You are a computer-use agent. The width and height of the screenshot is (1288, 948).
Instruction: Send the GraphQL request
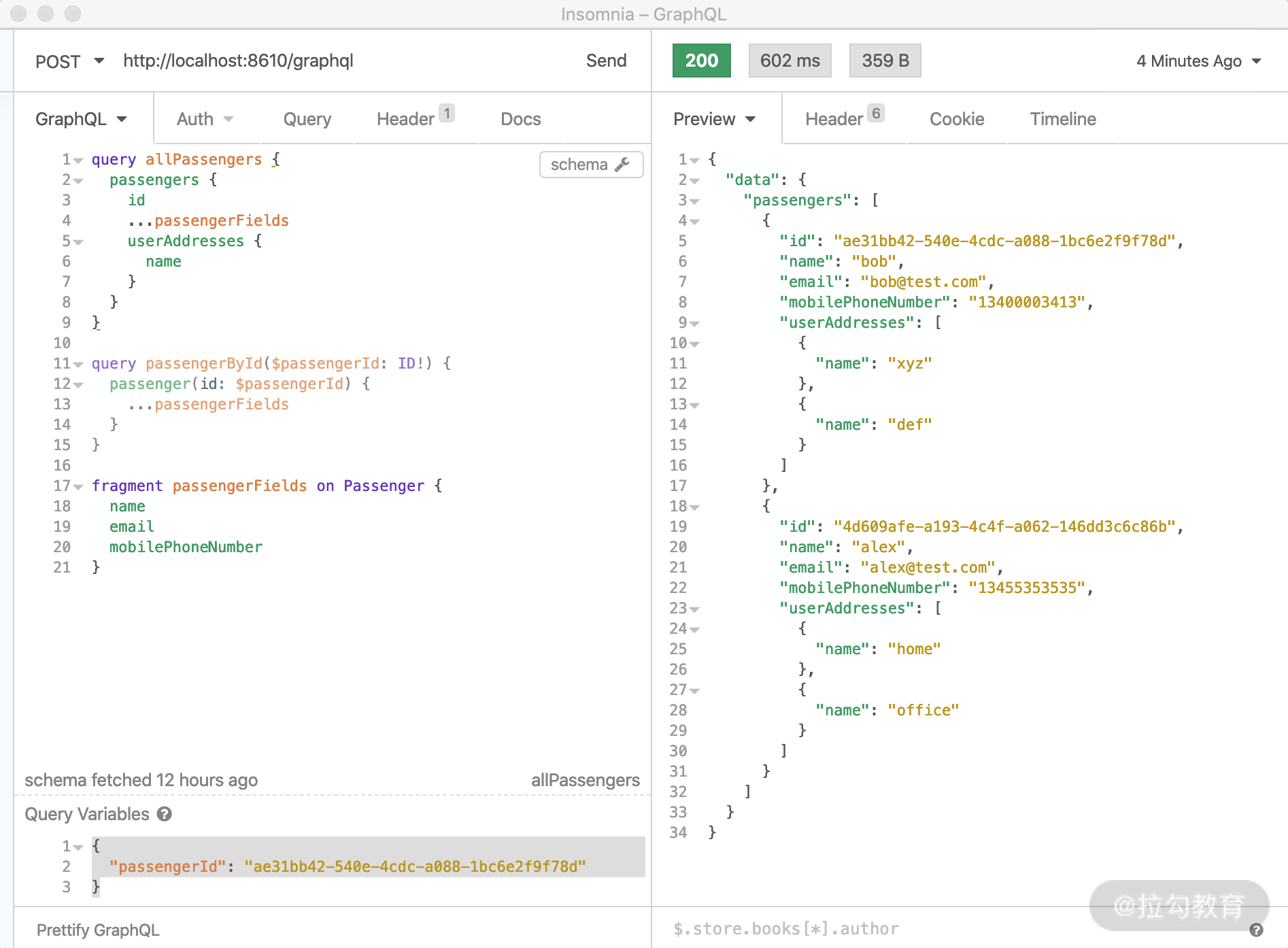tap(606, 61)
